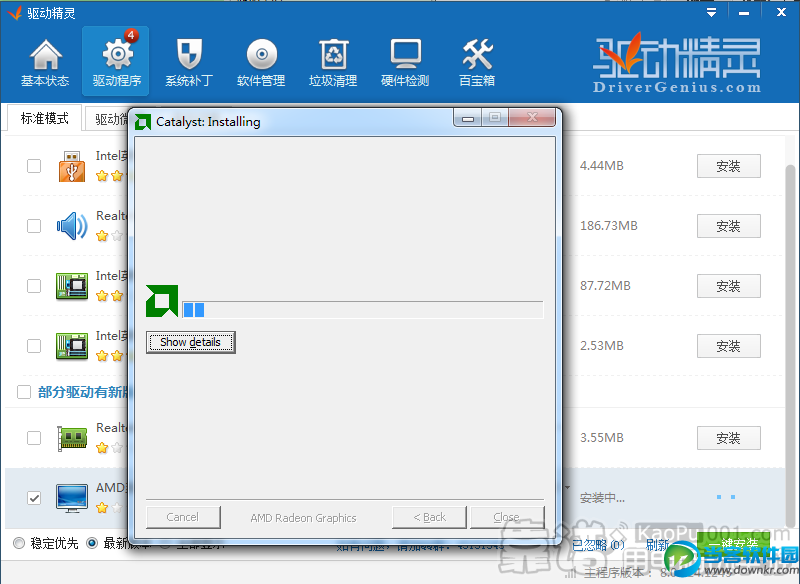The height and width of the screenshot is (584, 800).
Task: Open the 软件管理 disc icon
Action: point(262,54)
